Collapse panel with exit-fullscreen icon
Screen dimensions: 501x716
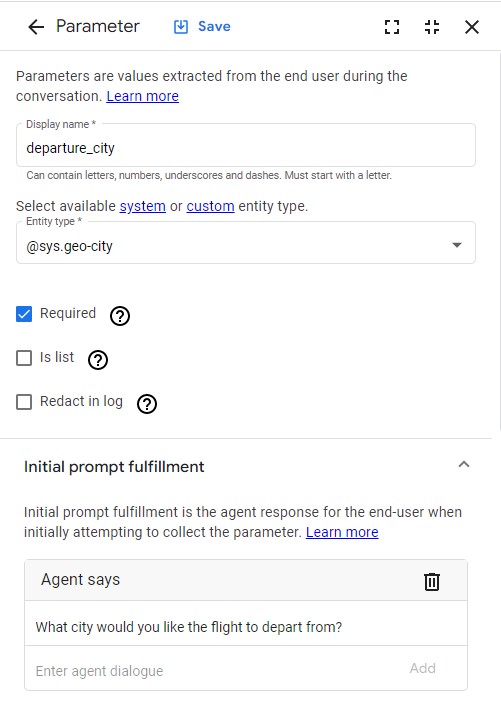(x=432, y=27)
